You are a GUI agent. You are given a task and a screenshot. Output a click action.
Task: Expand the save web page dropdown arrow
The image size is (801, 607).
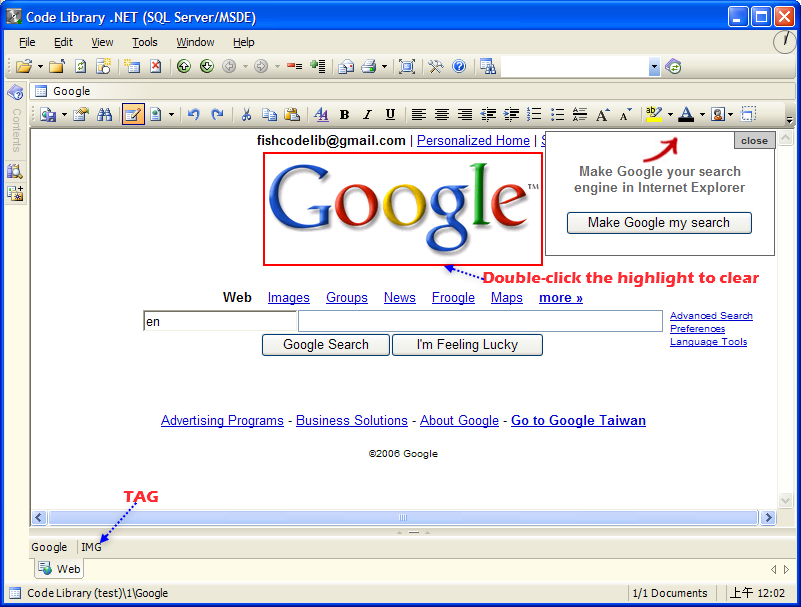64,114
